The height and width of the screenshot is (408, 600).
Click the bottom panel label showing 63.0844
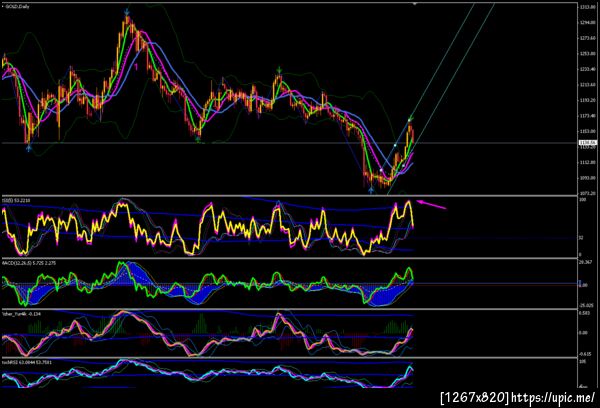point(27,362)
